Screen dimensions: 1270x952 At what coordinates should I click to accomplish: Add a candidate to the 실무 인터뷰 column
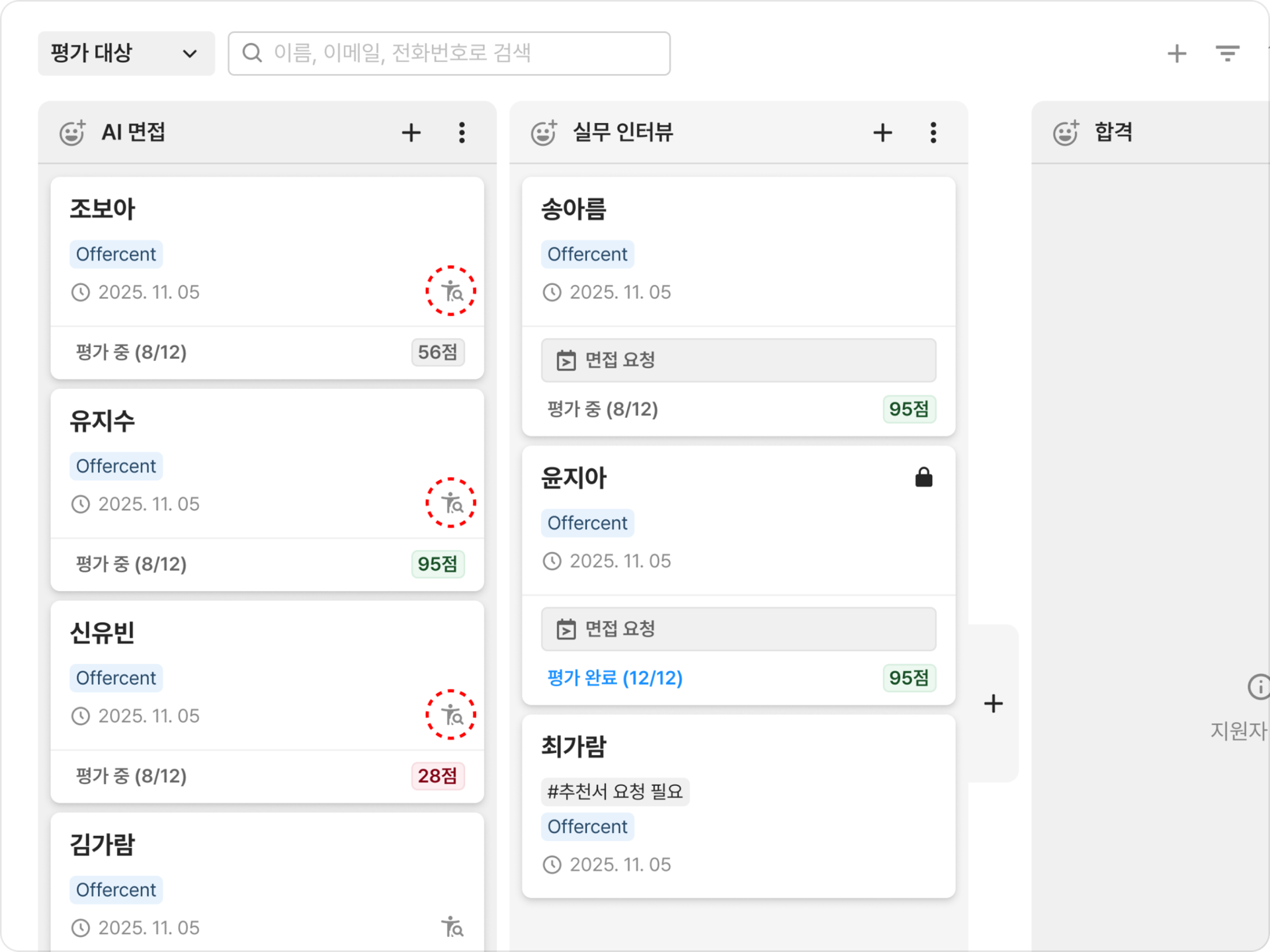[x=882, y=133]
